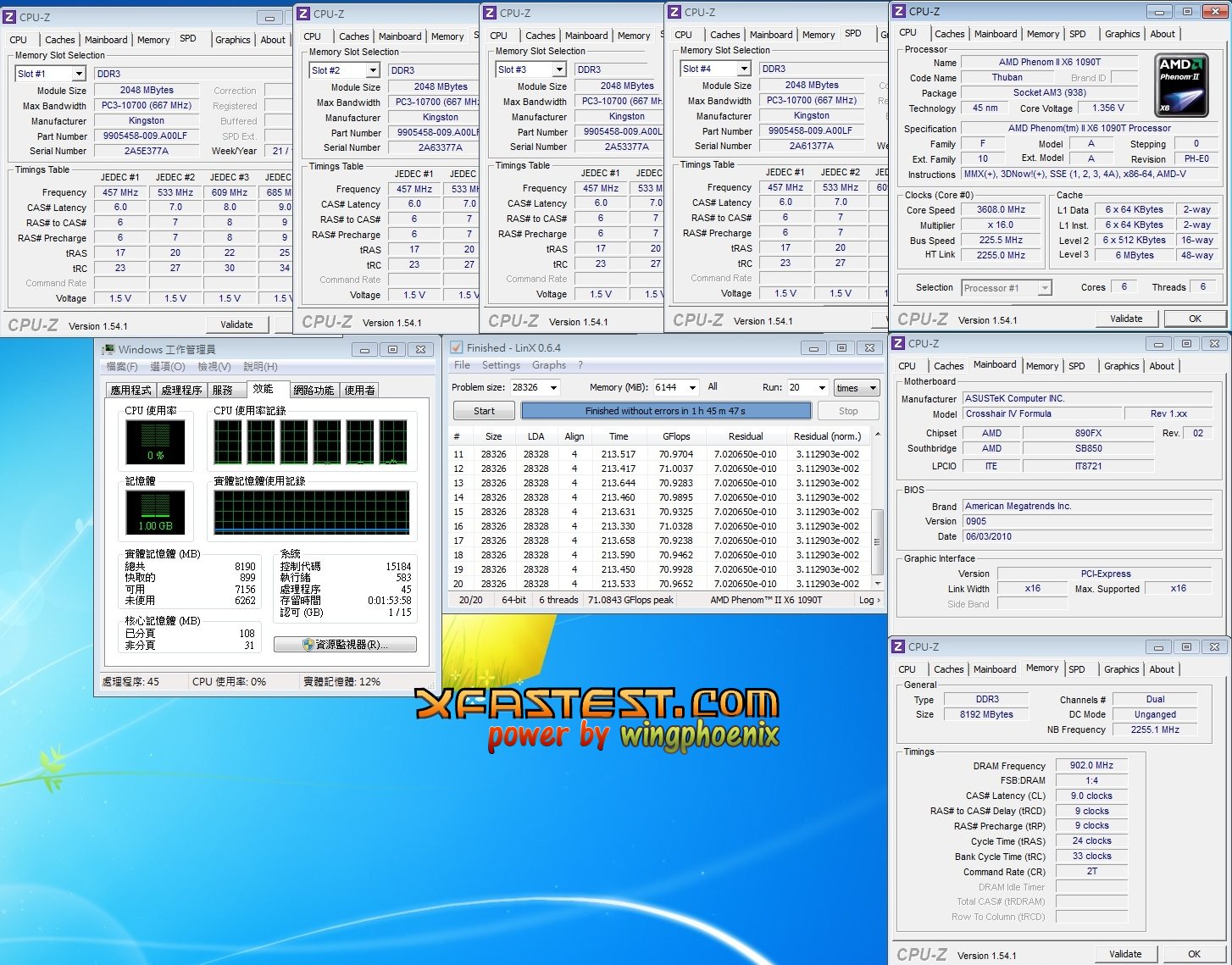Click the 實體記憶體使用記錄 graph
This screenshot has width=1232, height=965.
pos(312,513)
